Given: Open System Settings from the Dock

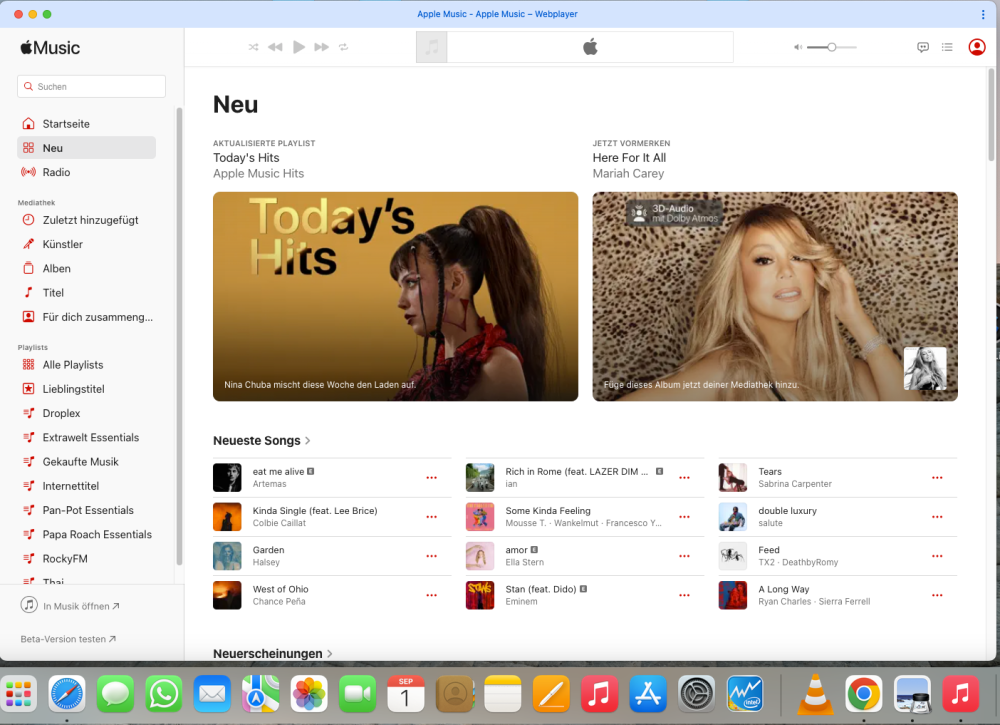Looking at the screenshot, I should (x=696, y=694).
